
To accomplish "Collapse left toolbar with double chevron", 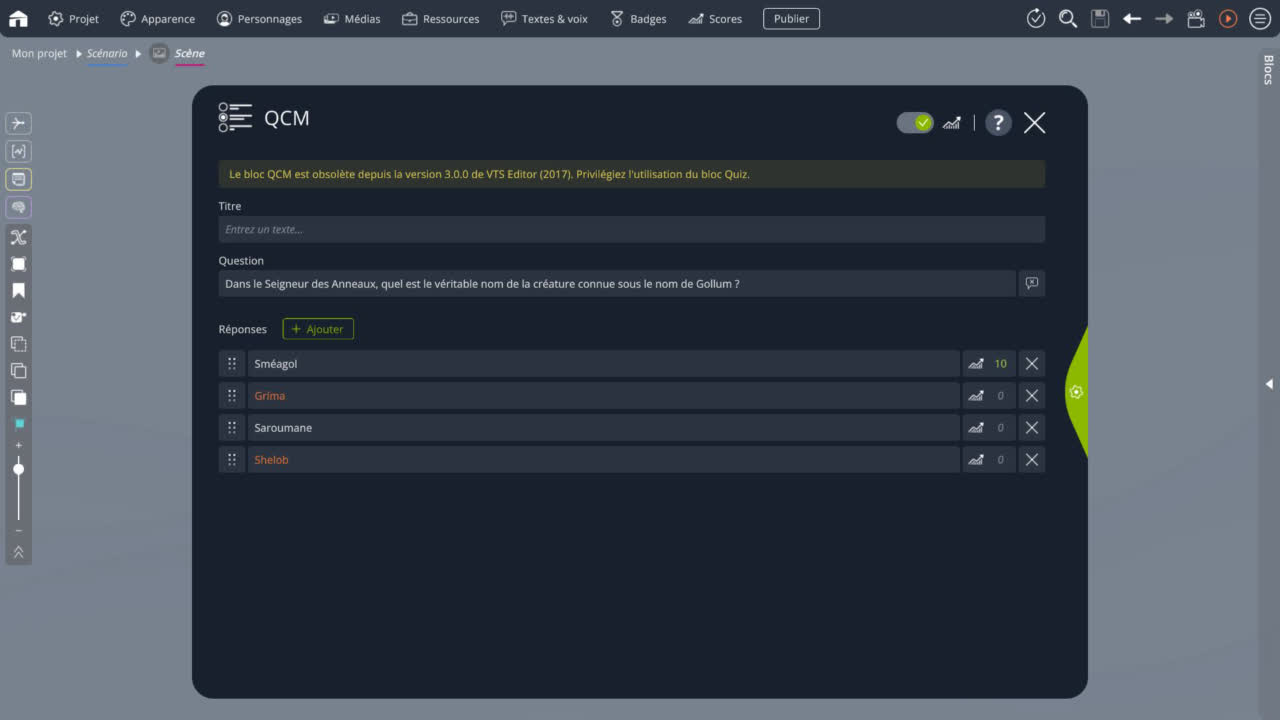I will 18,552.
